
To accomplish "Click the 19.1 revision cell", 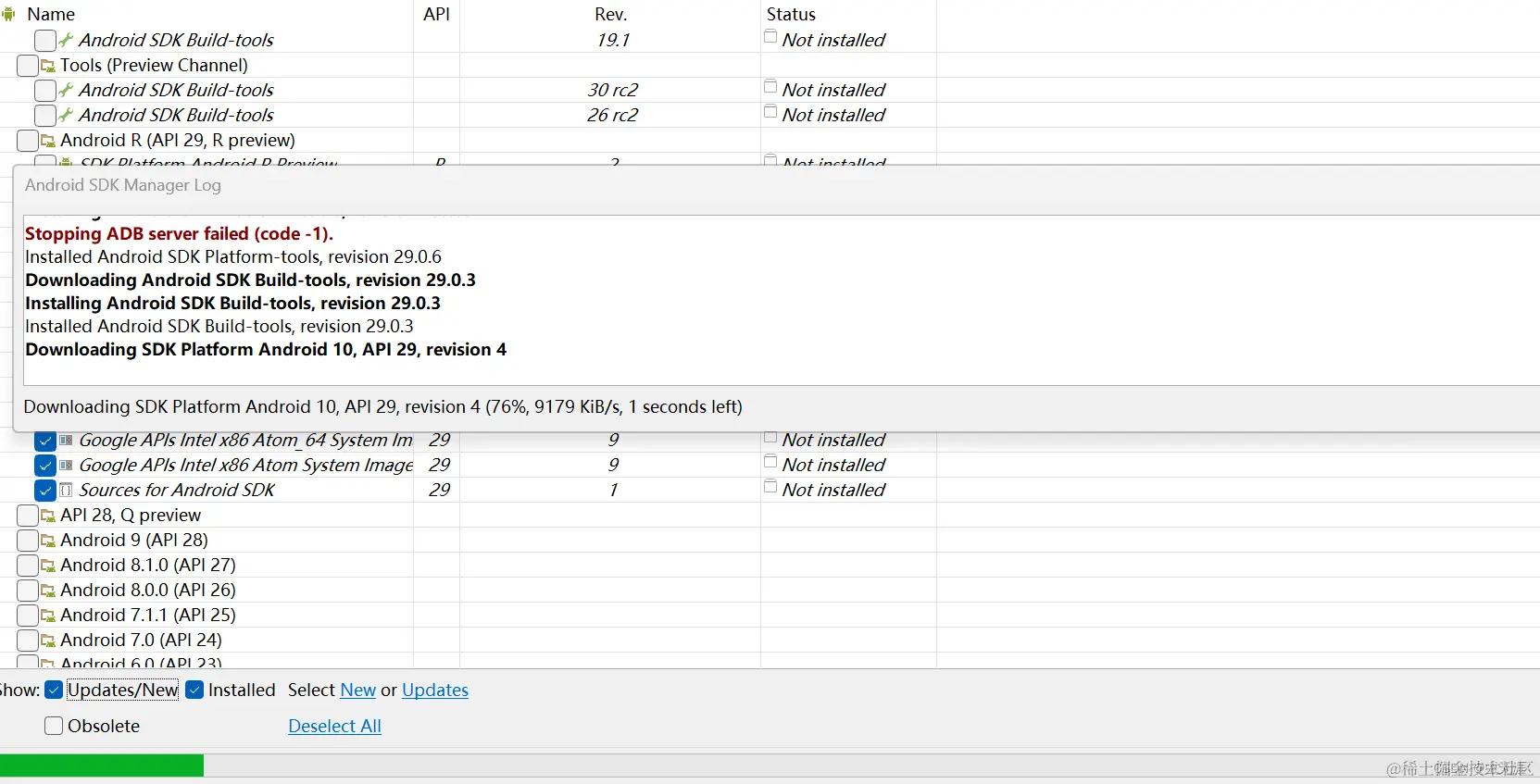I will point(612,40).
